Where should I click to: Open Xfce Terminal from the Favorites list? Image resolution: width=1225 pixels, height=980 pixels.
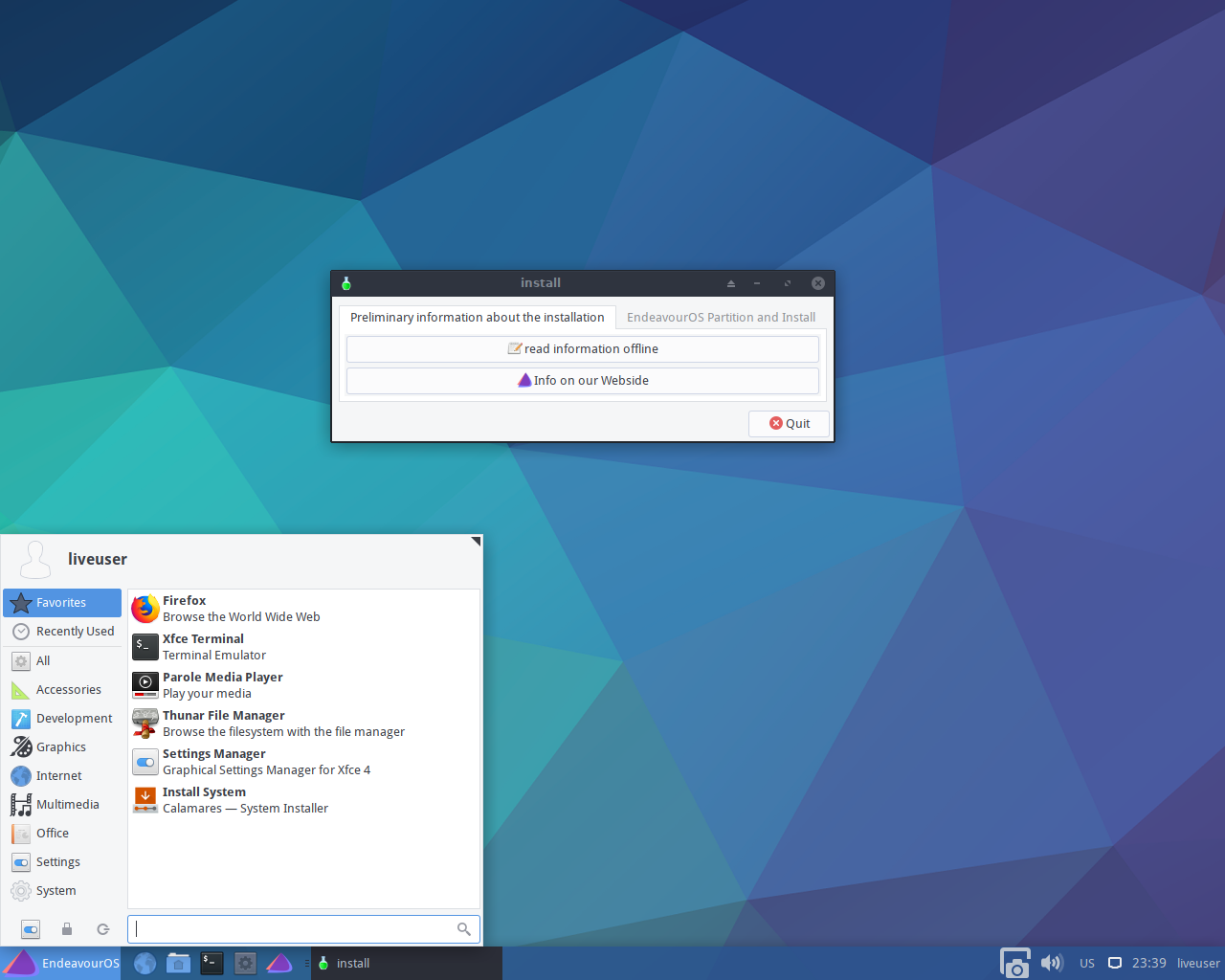point(303,647)
